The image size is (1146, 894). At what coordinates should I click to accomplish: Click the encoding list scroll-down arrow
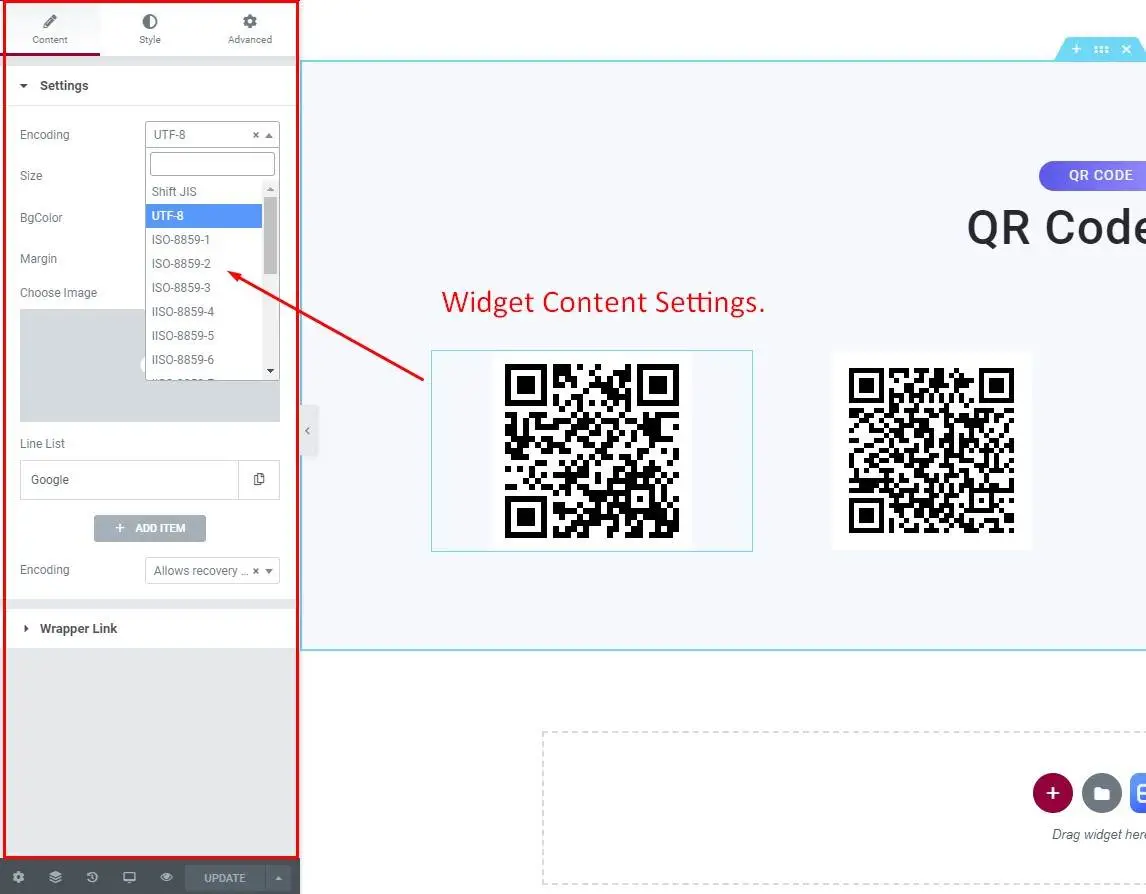coord(270,371)
